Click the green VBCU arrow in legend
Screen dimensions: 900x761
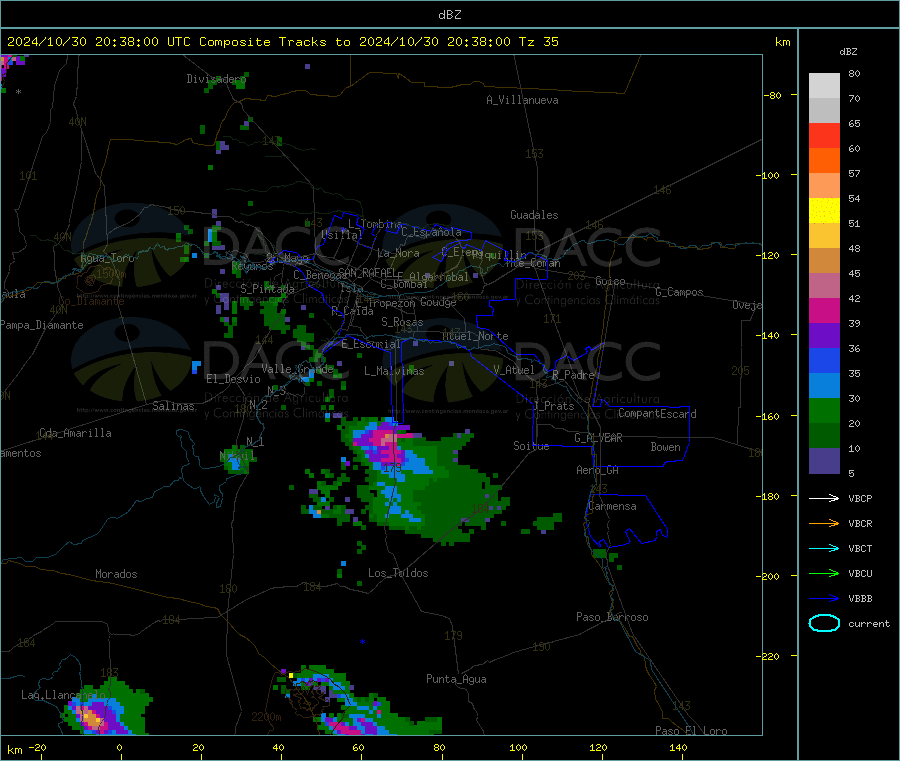(824, 573)
